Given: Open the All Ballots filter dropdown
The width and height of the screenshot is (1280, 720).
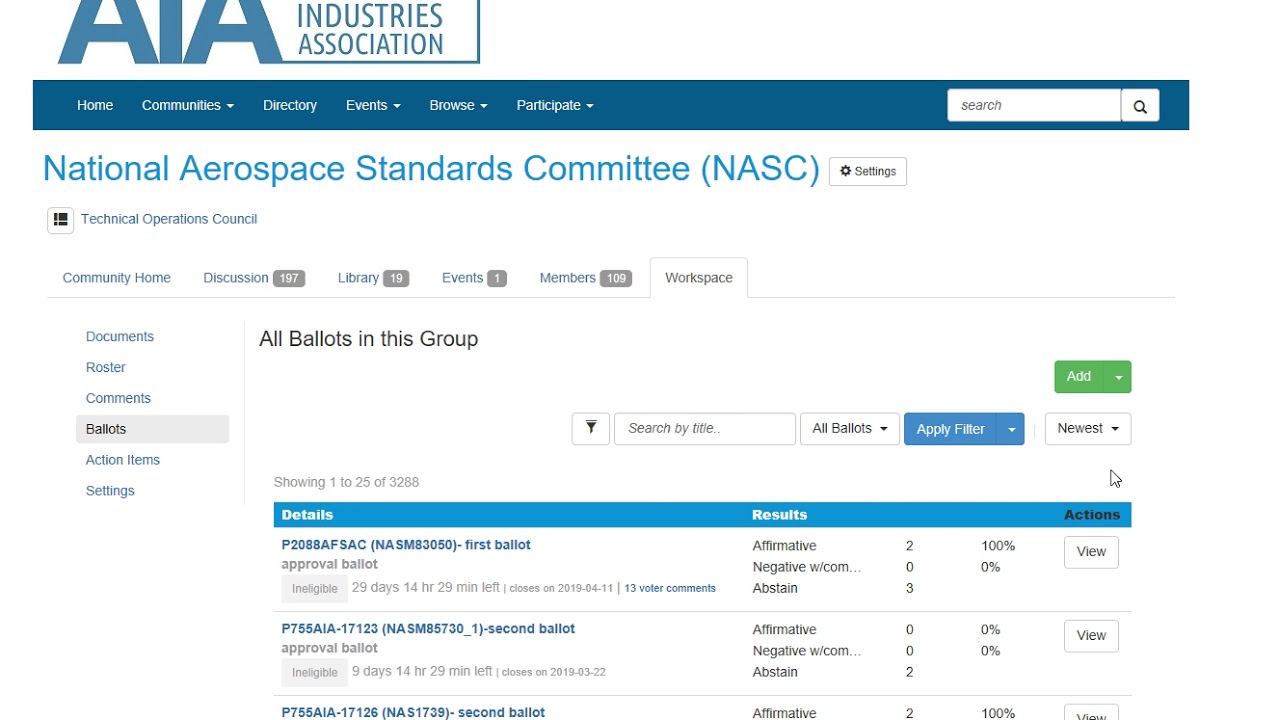Looking at the screenshot, I should click(x=850, y=428).
